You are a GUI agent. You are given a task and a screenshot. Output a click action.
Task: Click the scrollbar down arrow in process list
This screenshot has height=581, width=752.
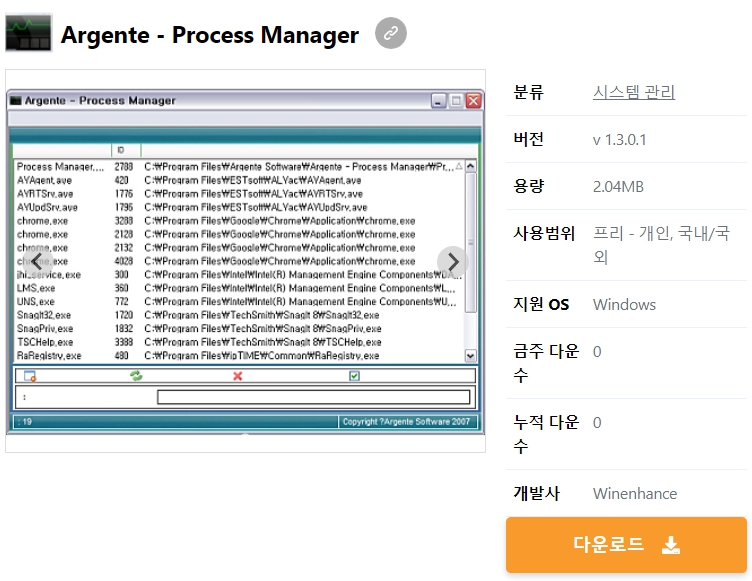pyautogui.click(x=470, y=356)
